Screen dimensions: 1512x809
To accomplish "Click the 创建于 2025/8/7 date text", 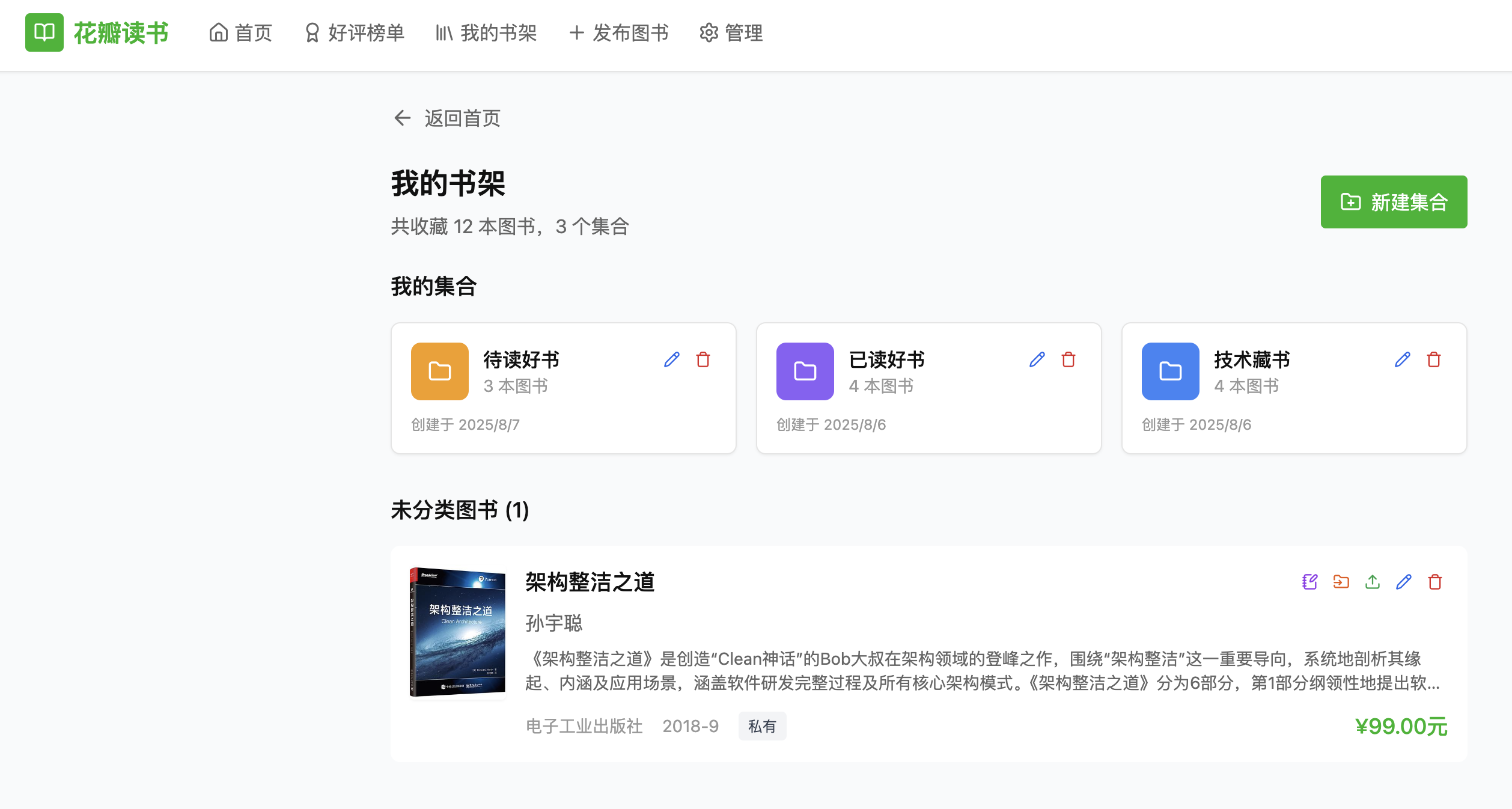I will pyautogui.click(x=465, y=424).
